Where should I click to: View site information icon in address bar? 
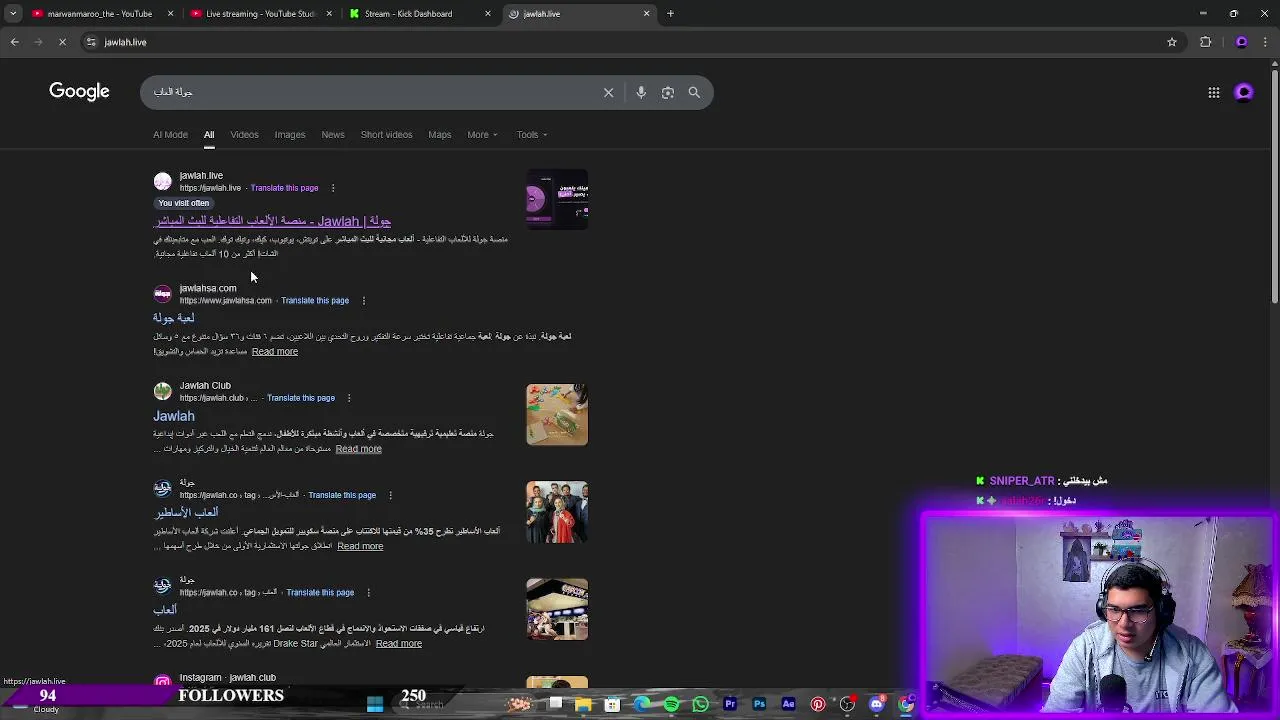click(x=91, y=42)
